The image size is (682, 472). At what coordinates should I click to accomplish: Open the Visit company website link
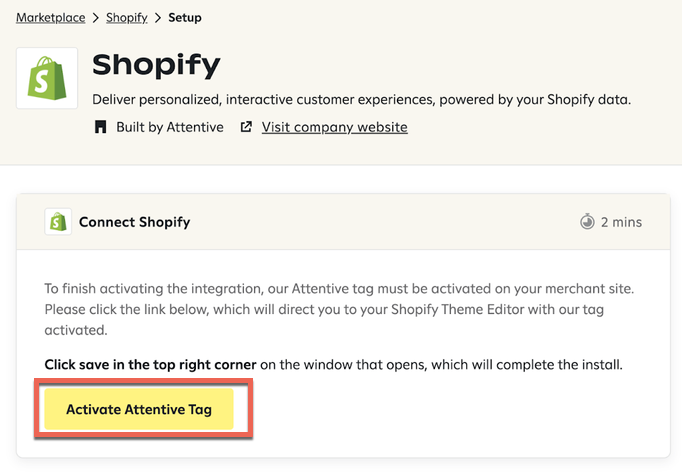pos(334,127)
